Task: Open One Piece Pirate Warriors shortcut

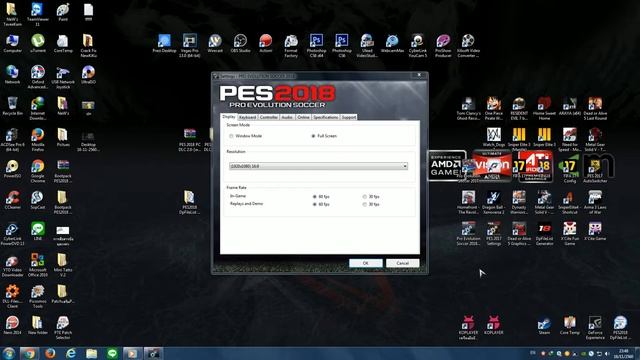Action: pyautogui.click(x=493, y=108)
